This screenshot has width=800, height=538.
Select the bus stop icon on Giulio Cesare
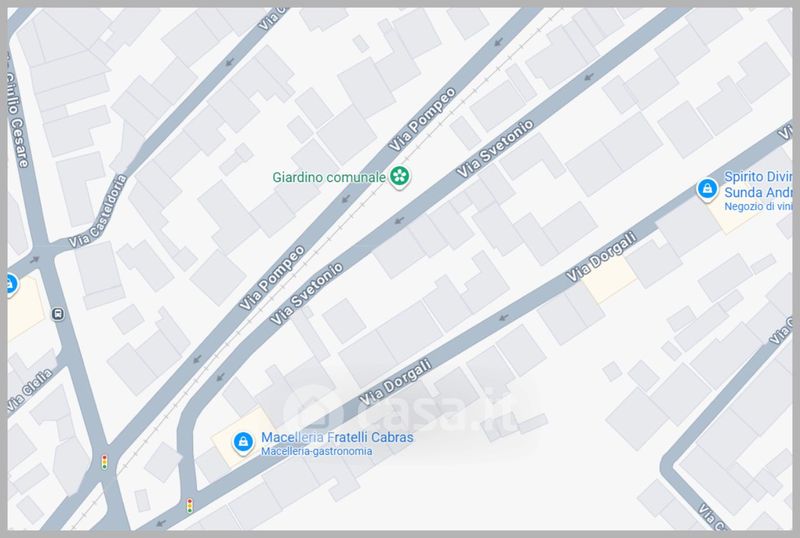click(x=58, y=313)
